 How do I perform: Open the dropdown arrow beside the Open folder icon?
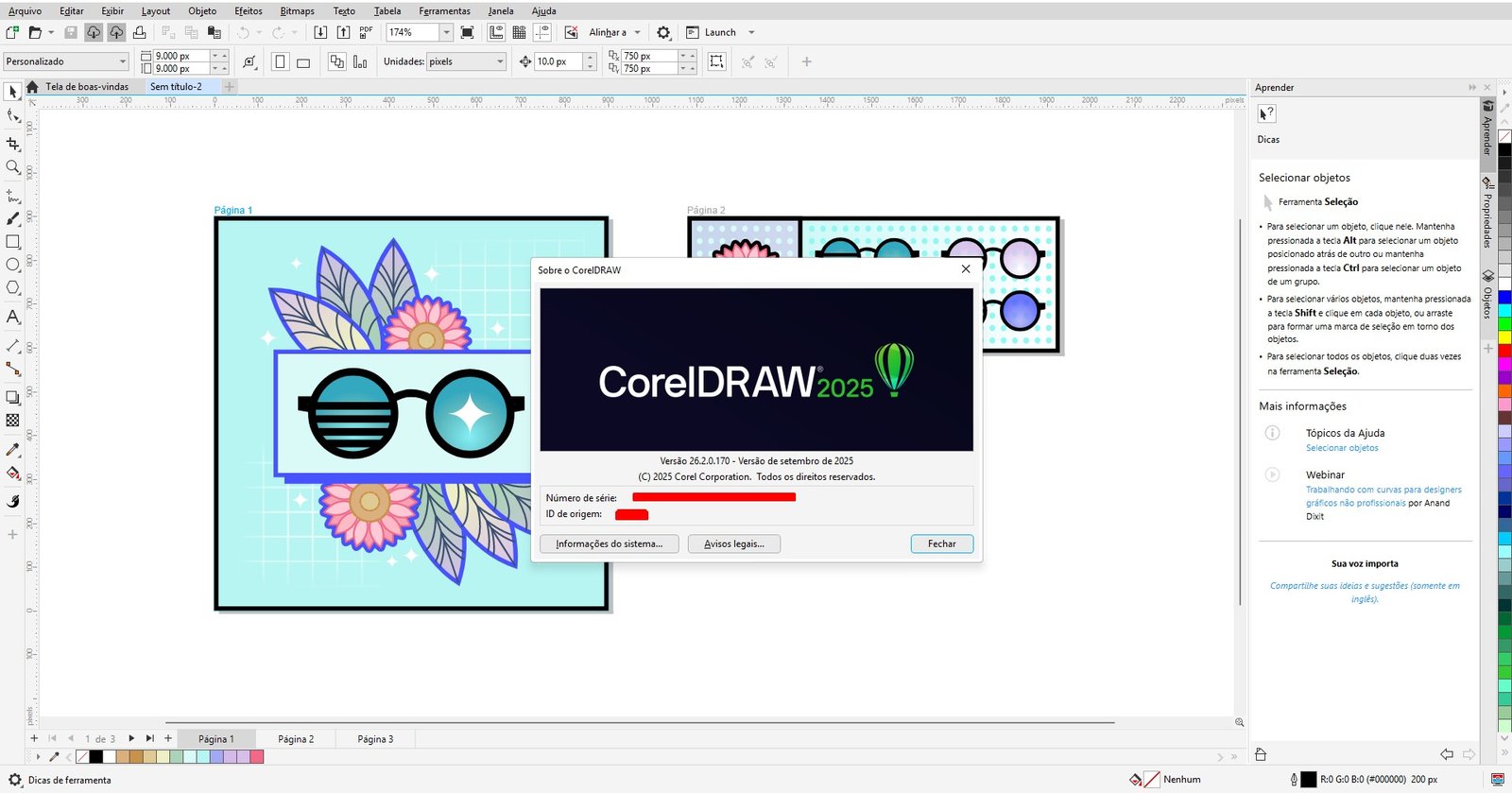coord(51,32)
